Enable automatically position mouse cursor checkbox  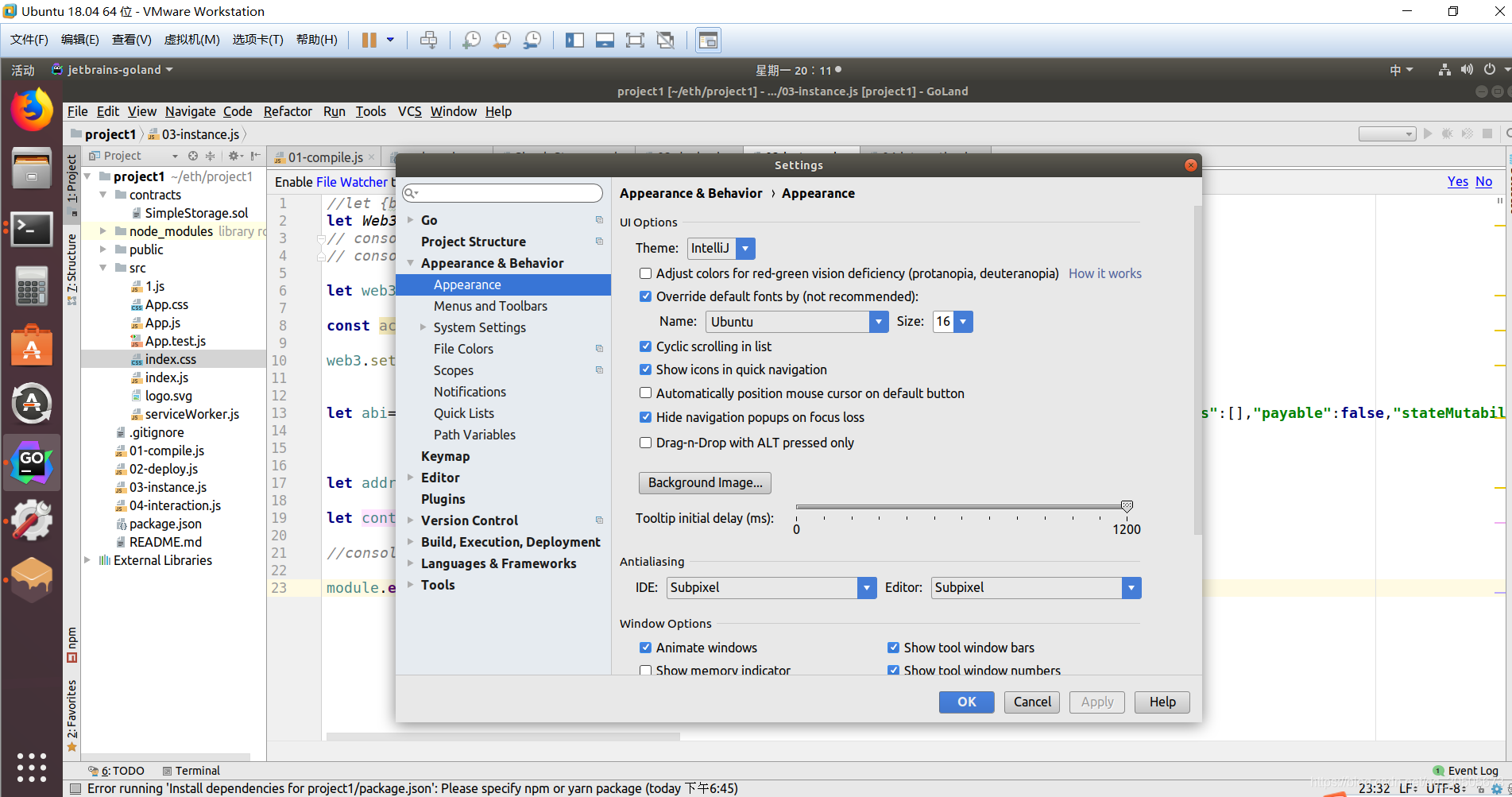(x=646, y=393)
